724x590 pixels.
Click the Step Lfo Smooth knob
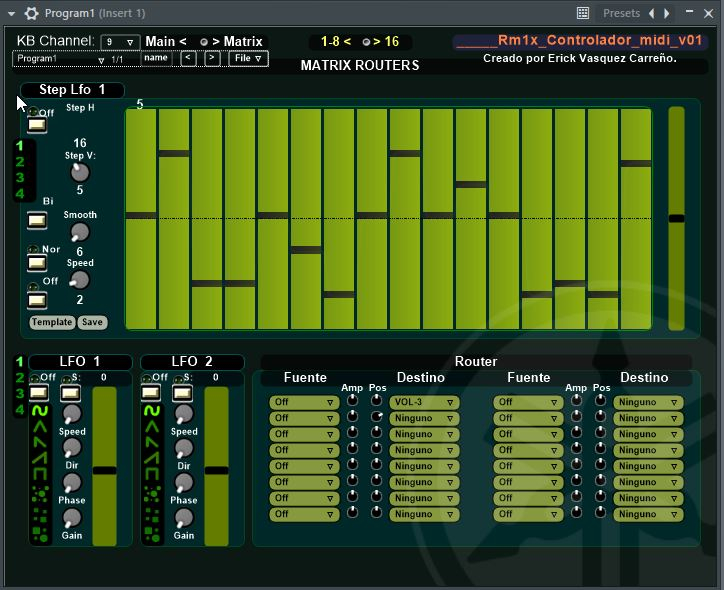[80, 232]
